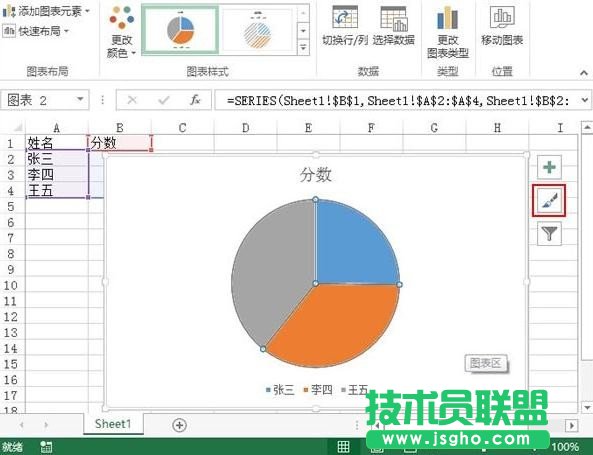Select column H header

pyautogui.click(x=497, y=127)
